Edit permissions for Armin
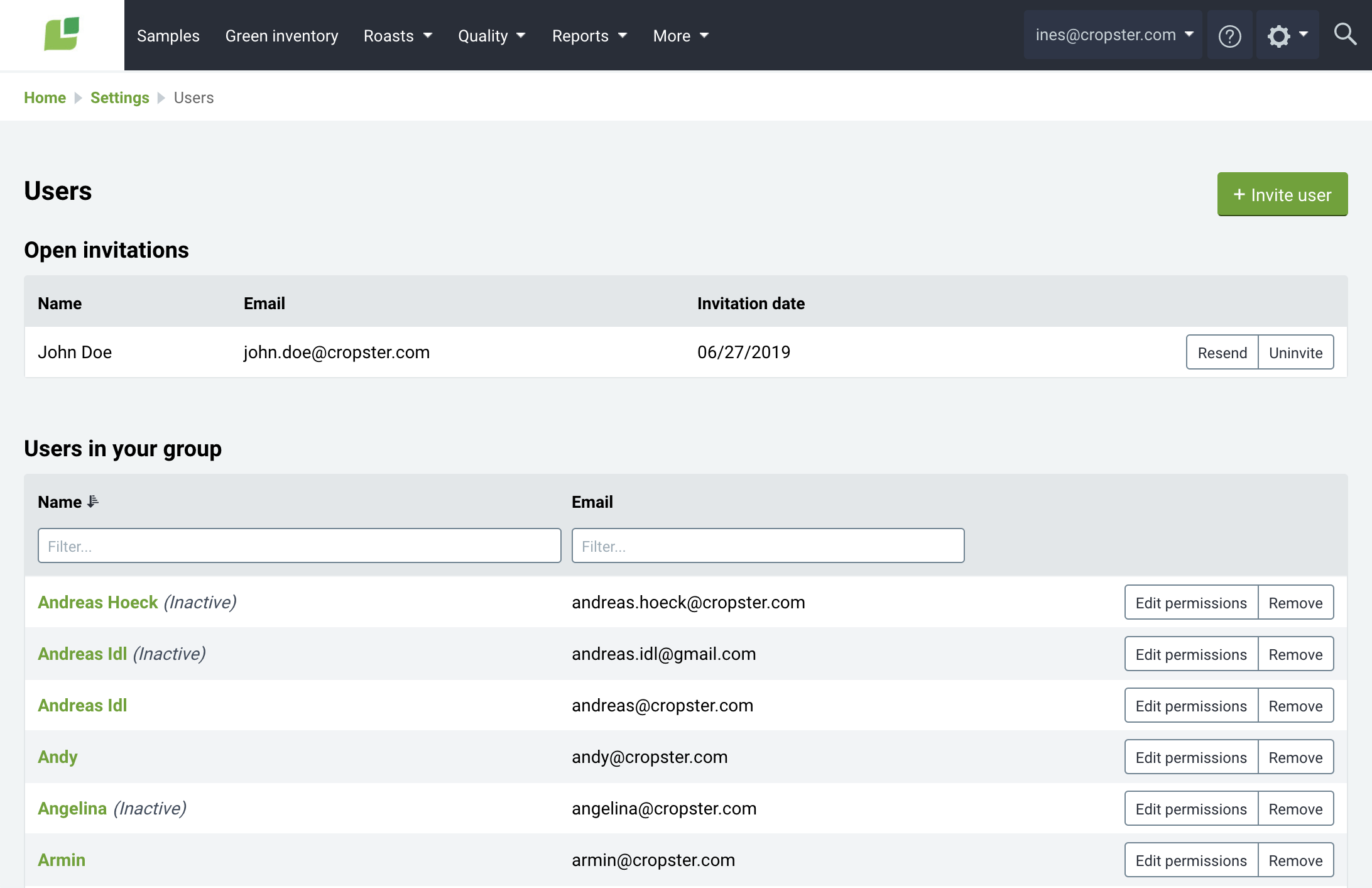The height and width of the screenshot is (888, 1372). [1191, 860]
